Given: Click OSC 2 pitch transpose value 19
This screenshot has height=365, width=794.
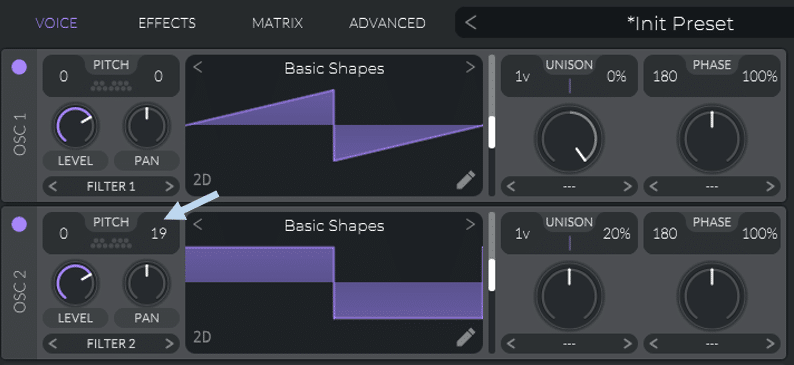Looking at the screenshot, I should [158, 233].
